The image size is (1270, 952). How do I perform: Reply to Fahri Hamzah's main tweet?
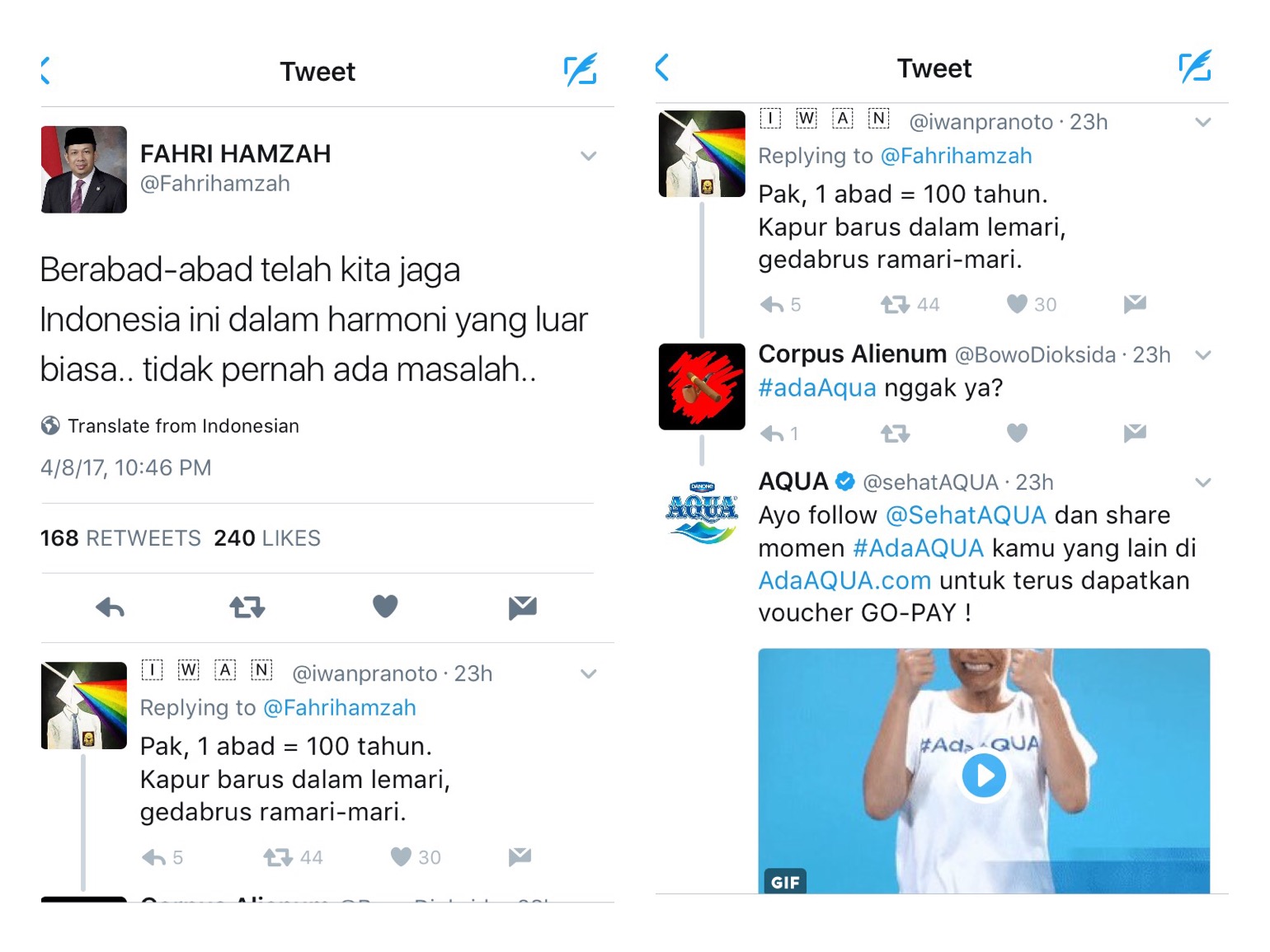pyautogui.click(x=110, y=608)
